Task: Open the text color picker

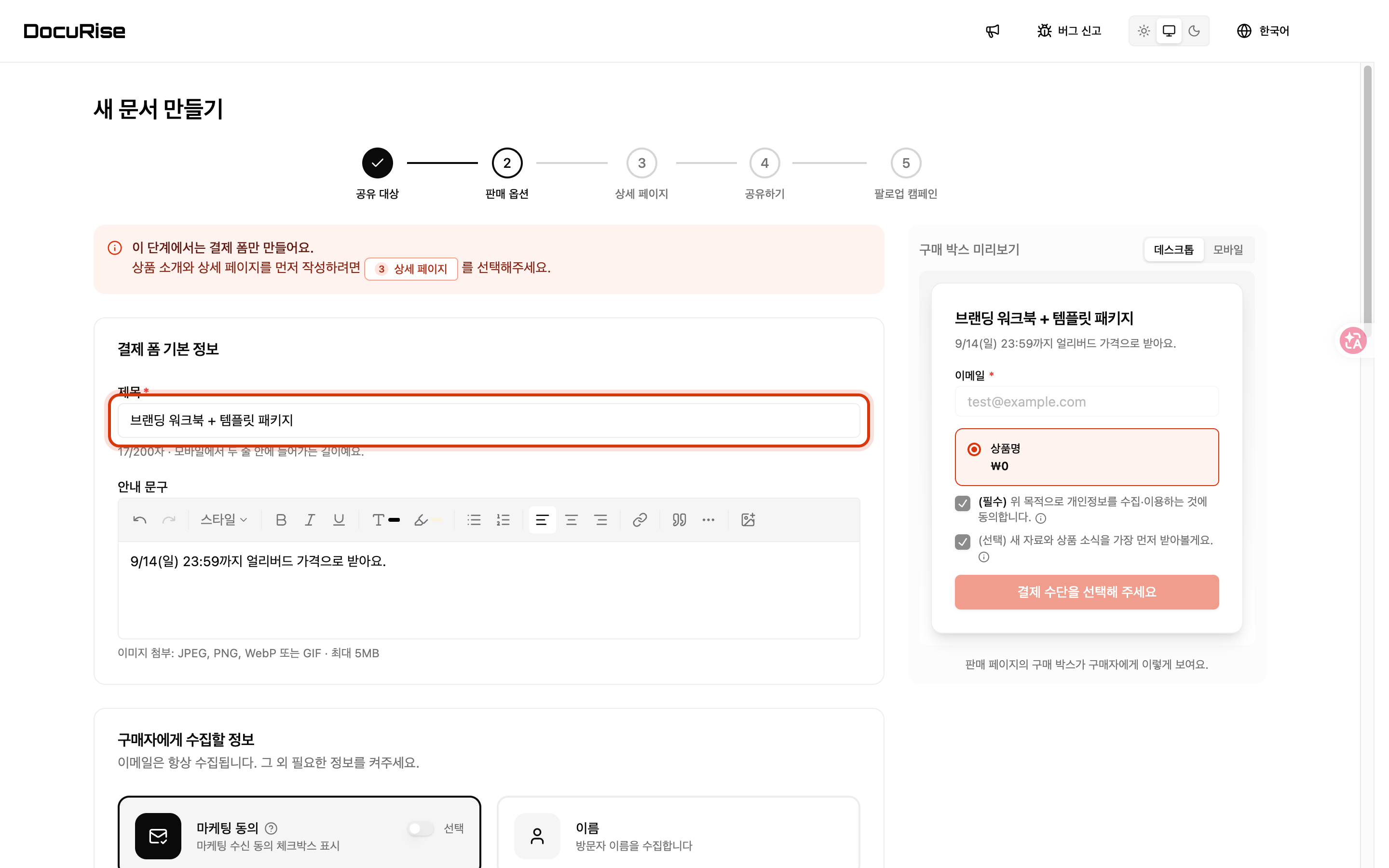Action: click(x=385, y=520)
